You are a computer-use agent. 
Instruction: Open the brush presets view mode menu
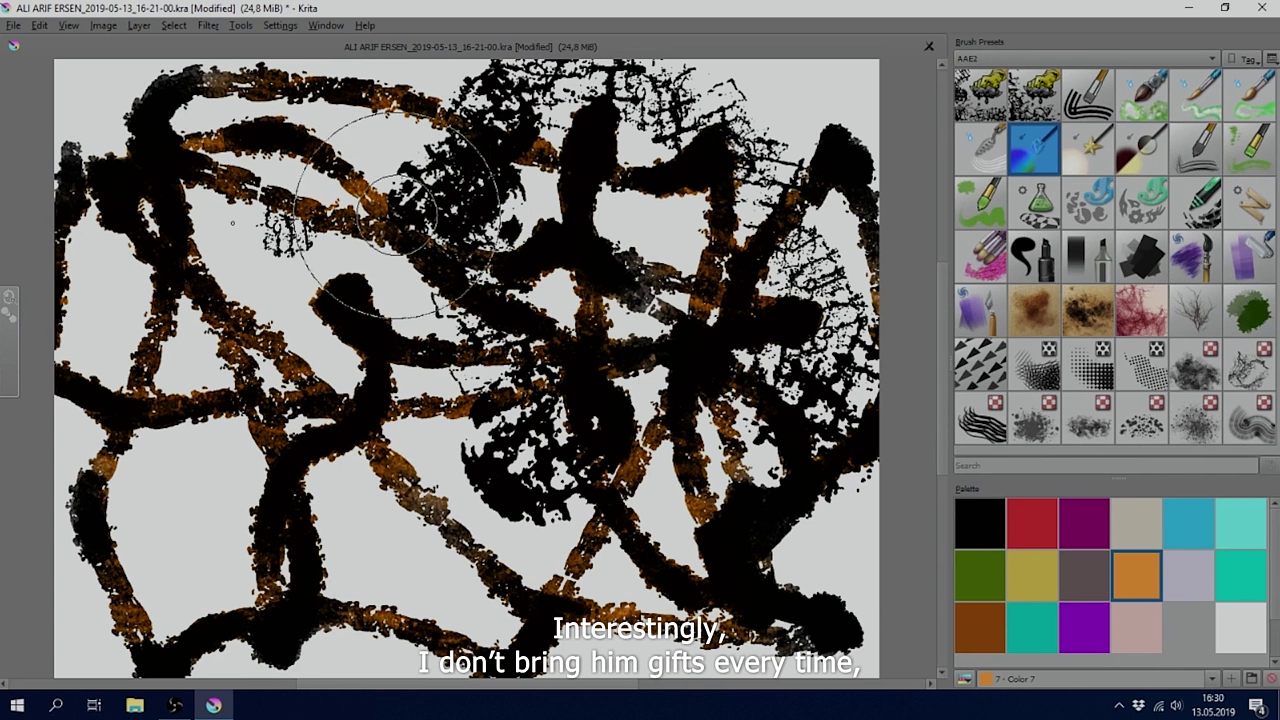coord(1271,59)
